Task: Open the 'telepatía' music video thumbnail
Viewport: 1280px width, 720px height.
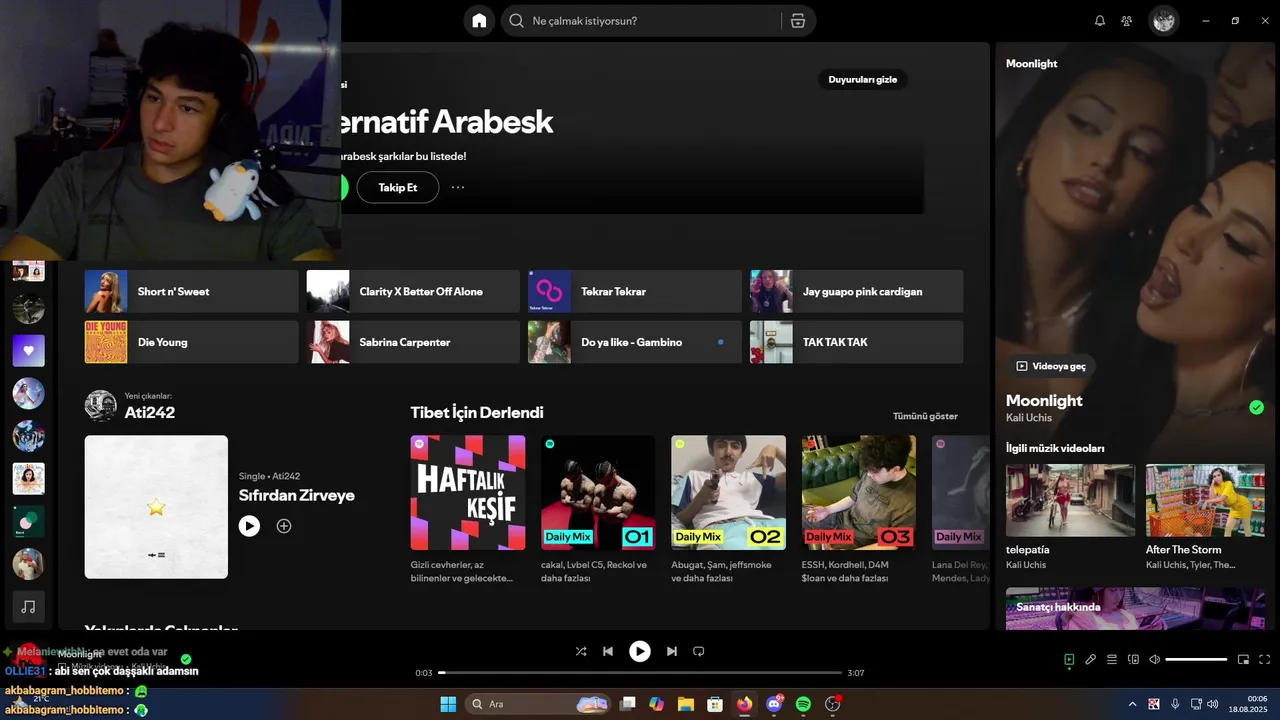Action: [x=1070, y=500]
